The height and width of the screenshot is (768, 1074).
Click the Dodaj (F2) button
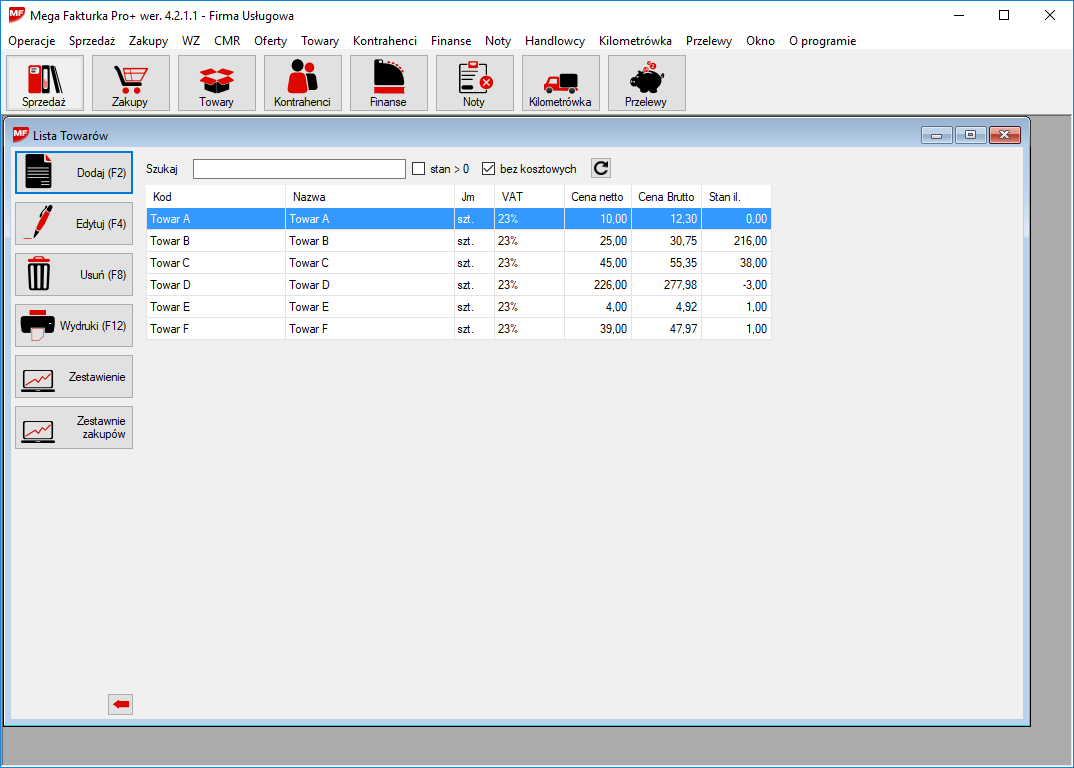tap(74, 172)
